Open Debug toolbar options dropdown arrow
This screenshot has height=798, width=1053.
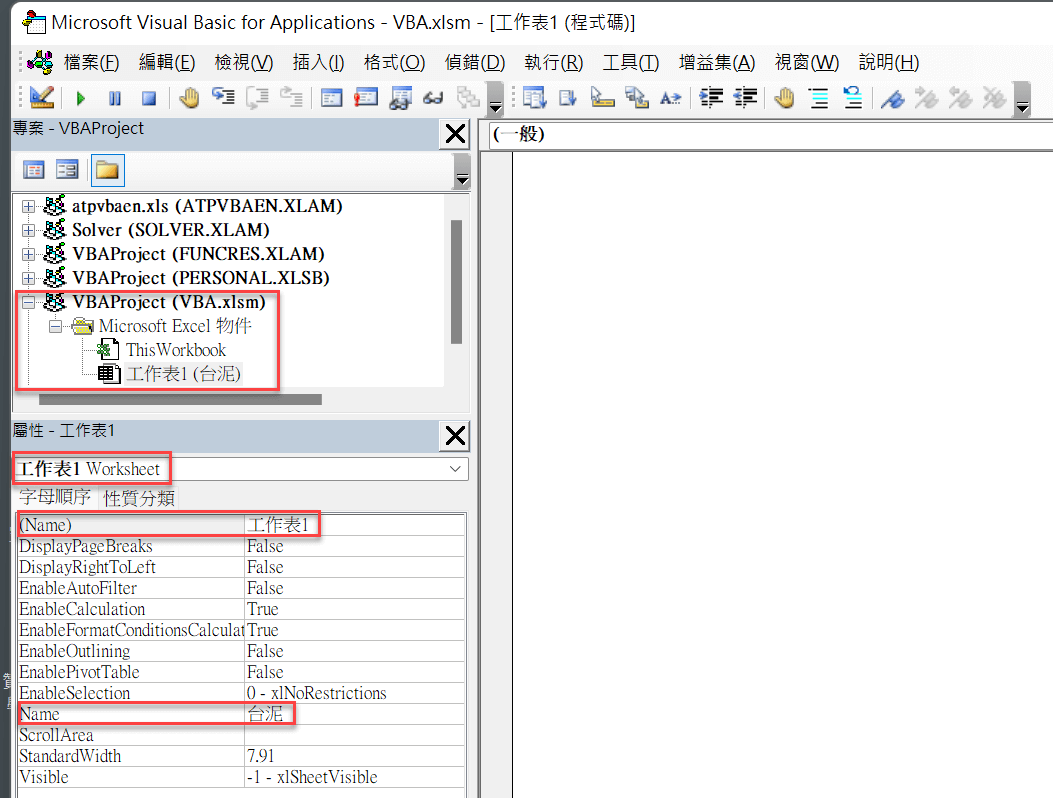pyautogui.click(x=496, y=99)
